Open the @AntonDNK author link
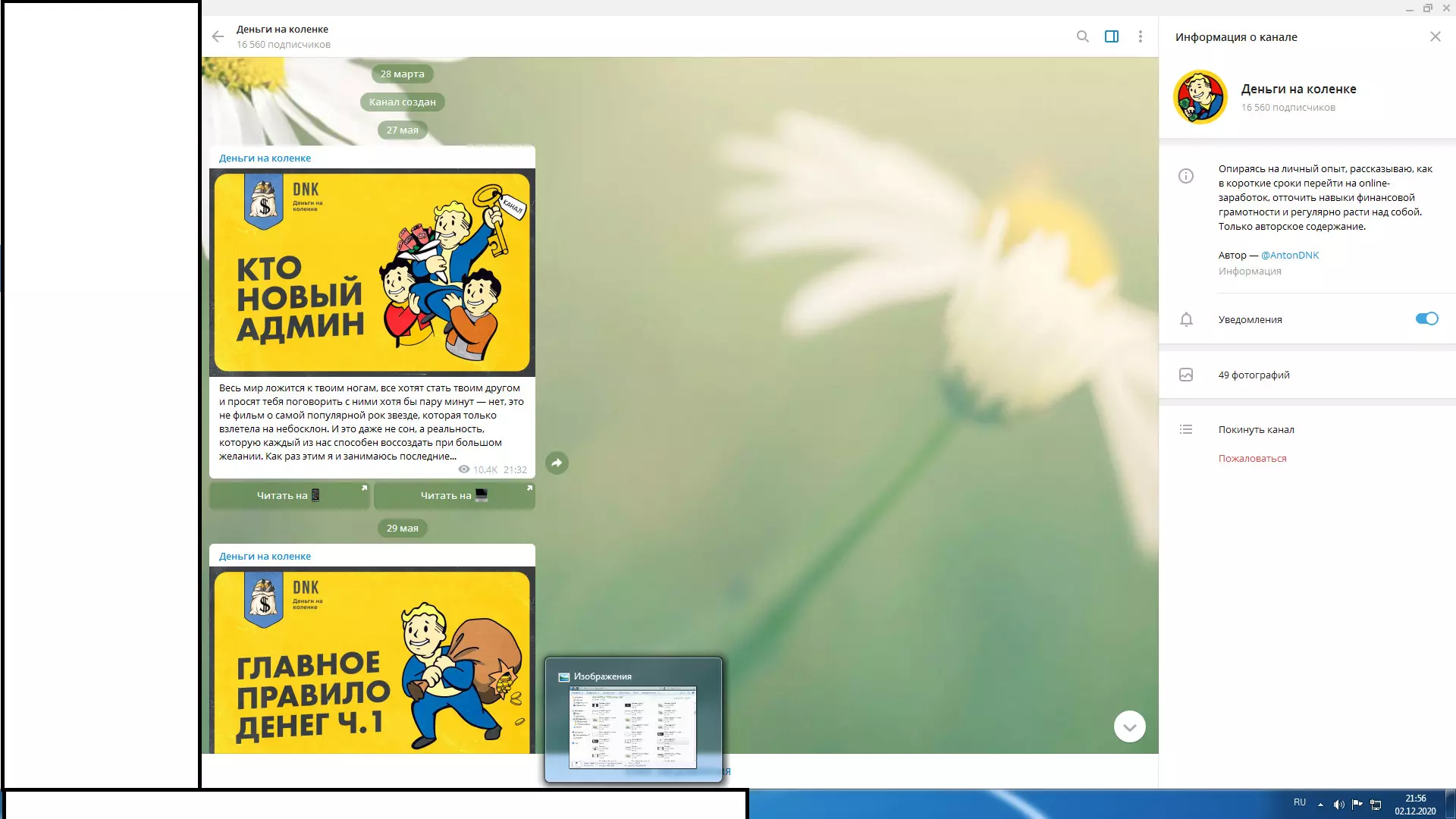 1290,256
